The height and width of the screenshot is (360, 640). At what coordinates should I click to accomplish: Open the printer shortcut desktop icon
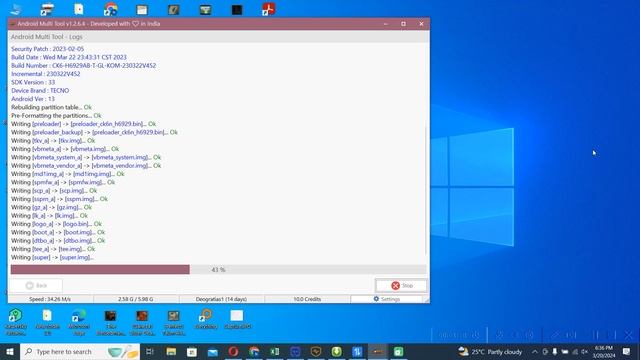(x=47, y=9)
